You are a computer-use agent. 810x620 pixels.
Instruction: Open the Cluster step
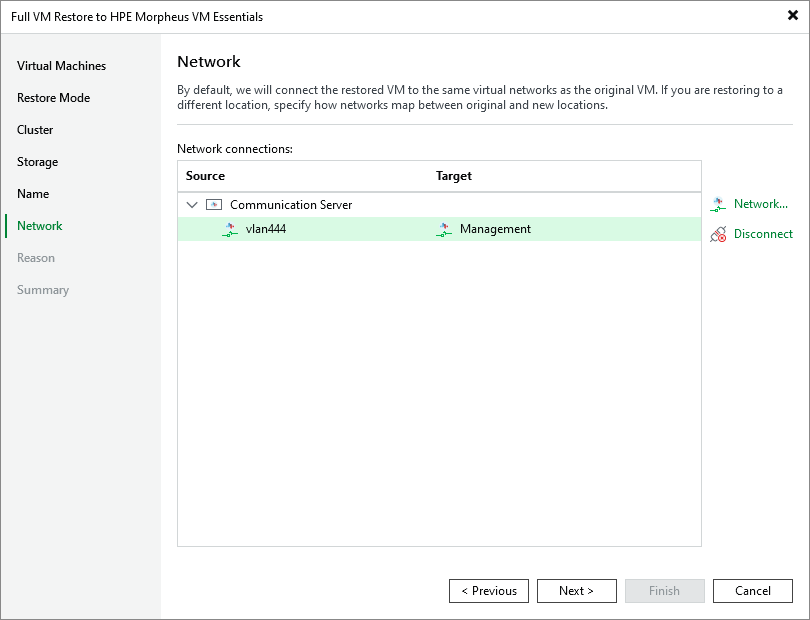[x=35, y=130]
